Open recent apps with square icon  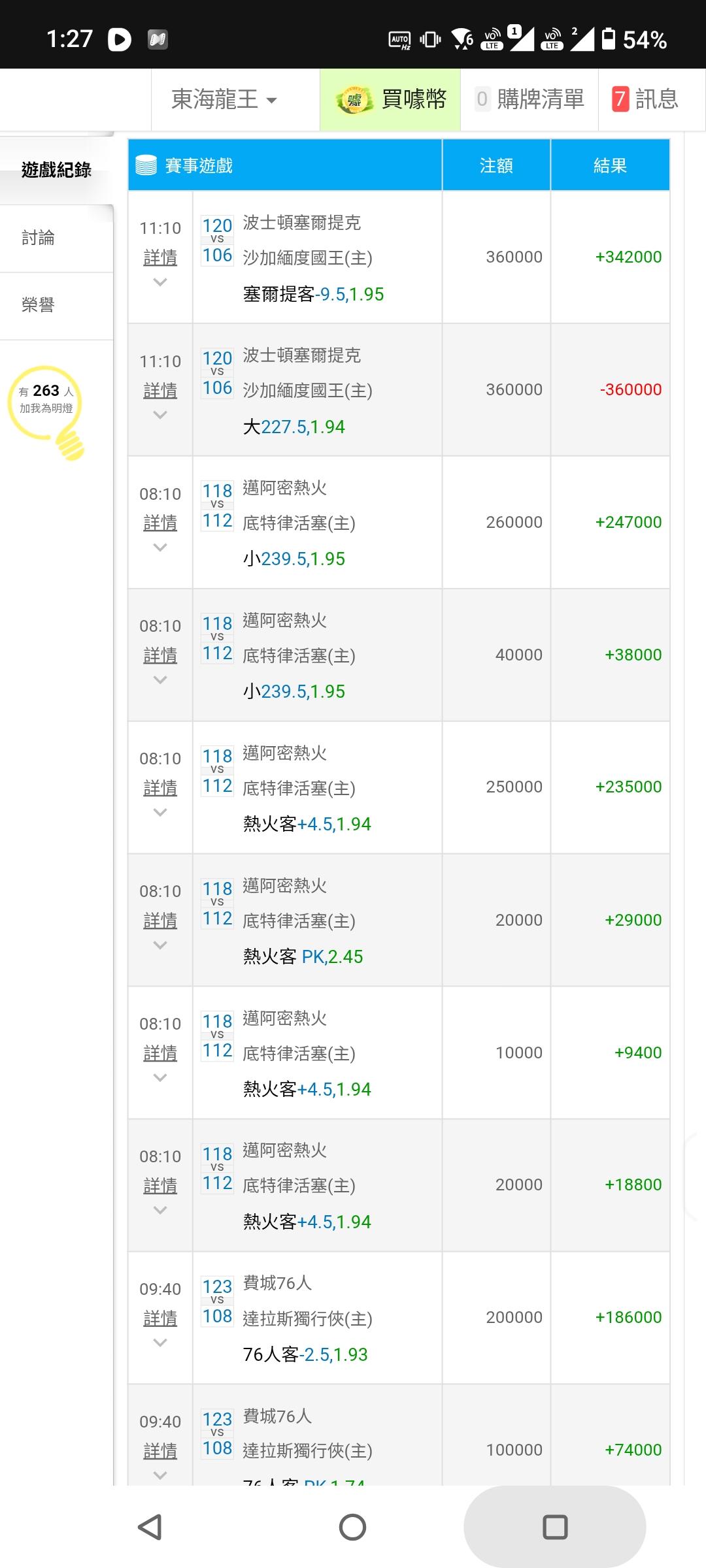(x=555, y=1527)
